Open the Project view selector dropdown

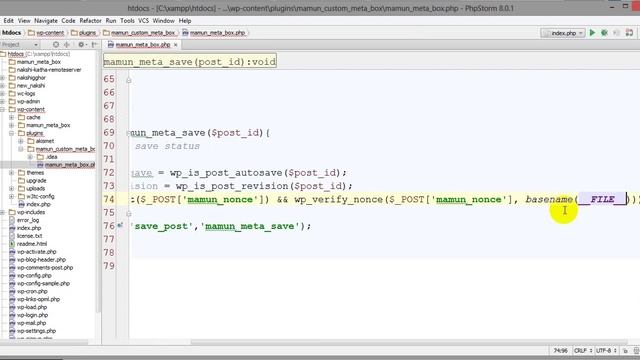pos(20,44)
